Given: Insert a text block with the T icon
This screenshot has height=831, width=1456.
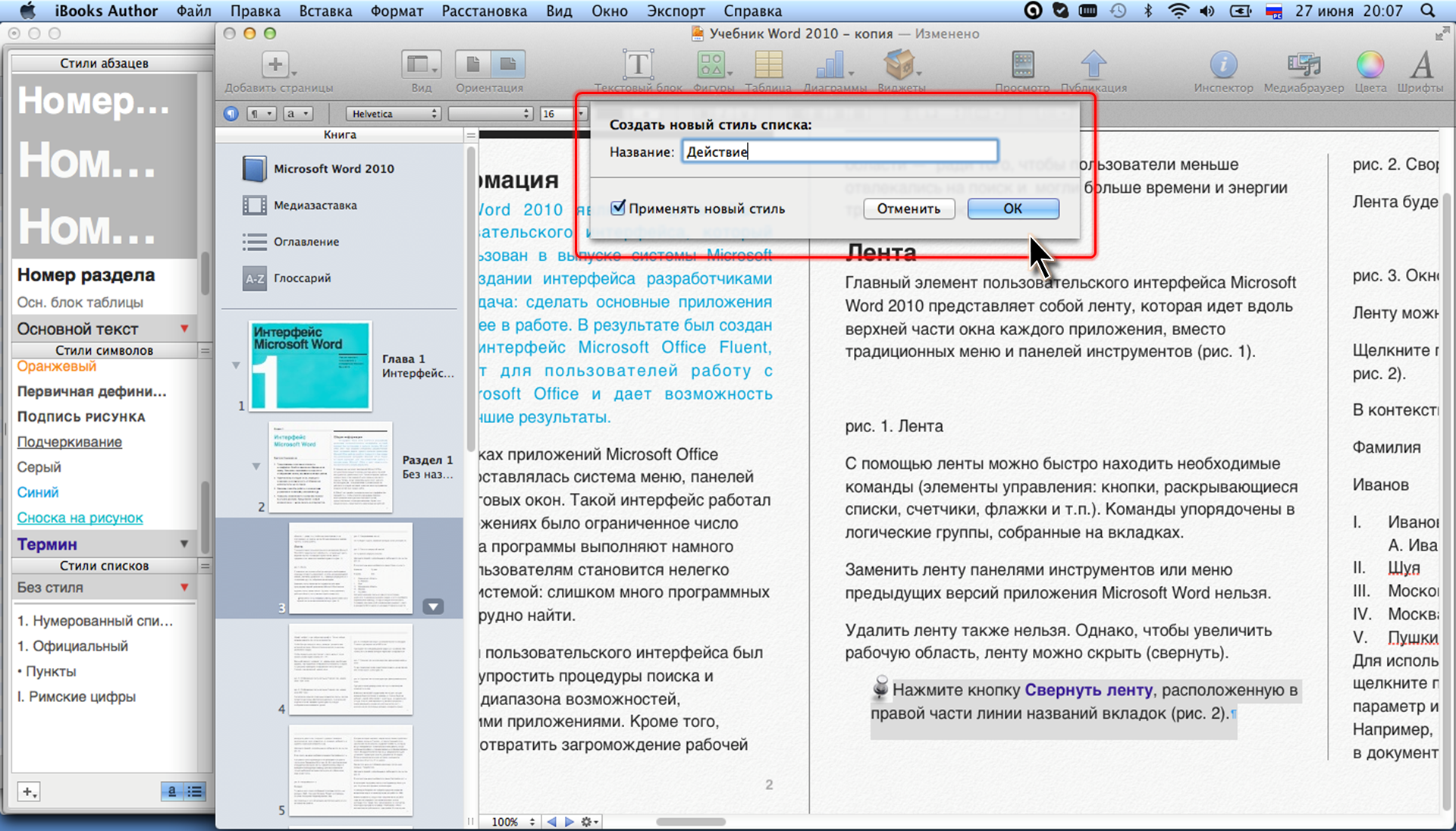Looking at the screenshot, I should [x=638, y=64].
